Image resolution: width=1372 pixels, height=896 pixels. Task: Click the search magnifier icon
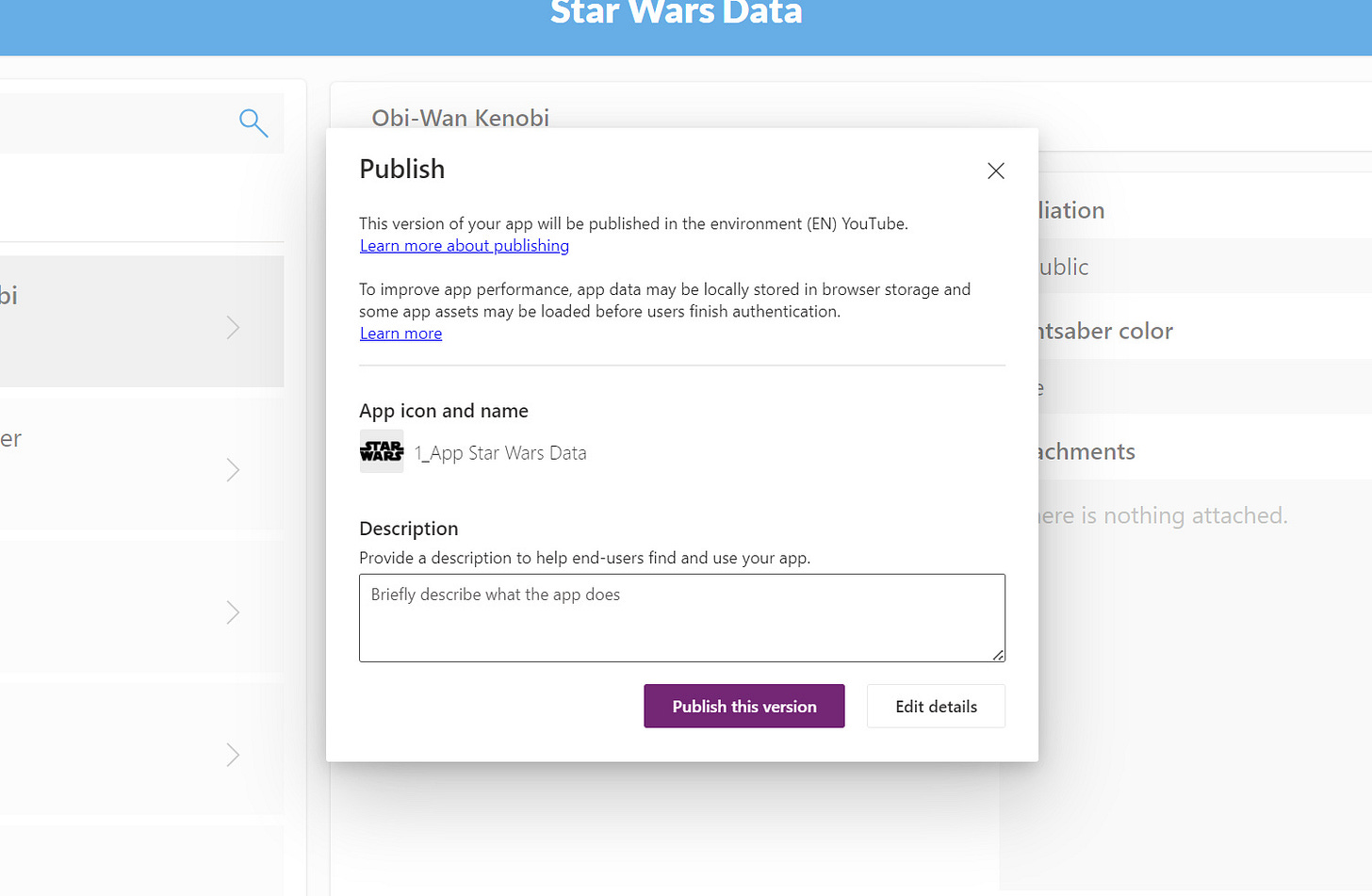pyautogui.click(x=253, y=122)
